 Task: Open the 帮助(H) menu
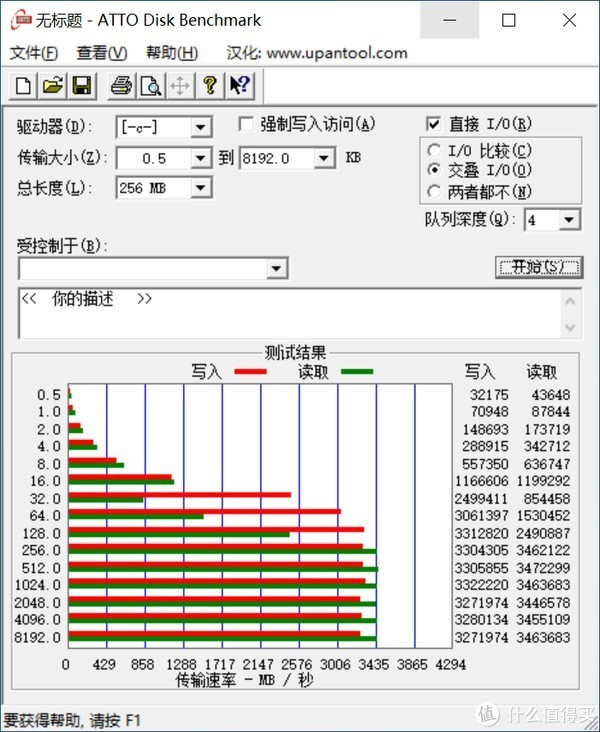[172, 53]
